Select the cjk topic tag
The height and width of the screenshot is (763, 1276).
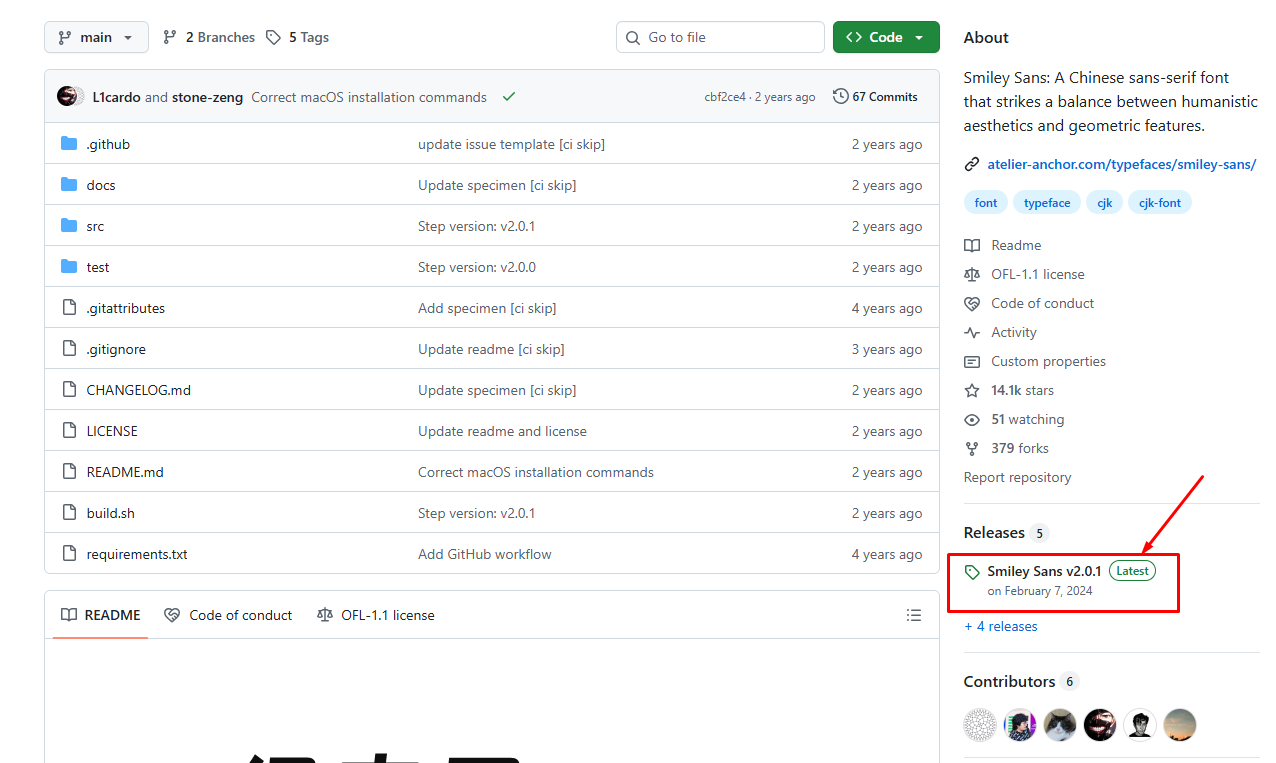[1105, 203]
